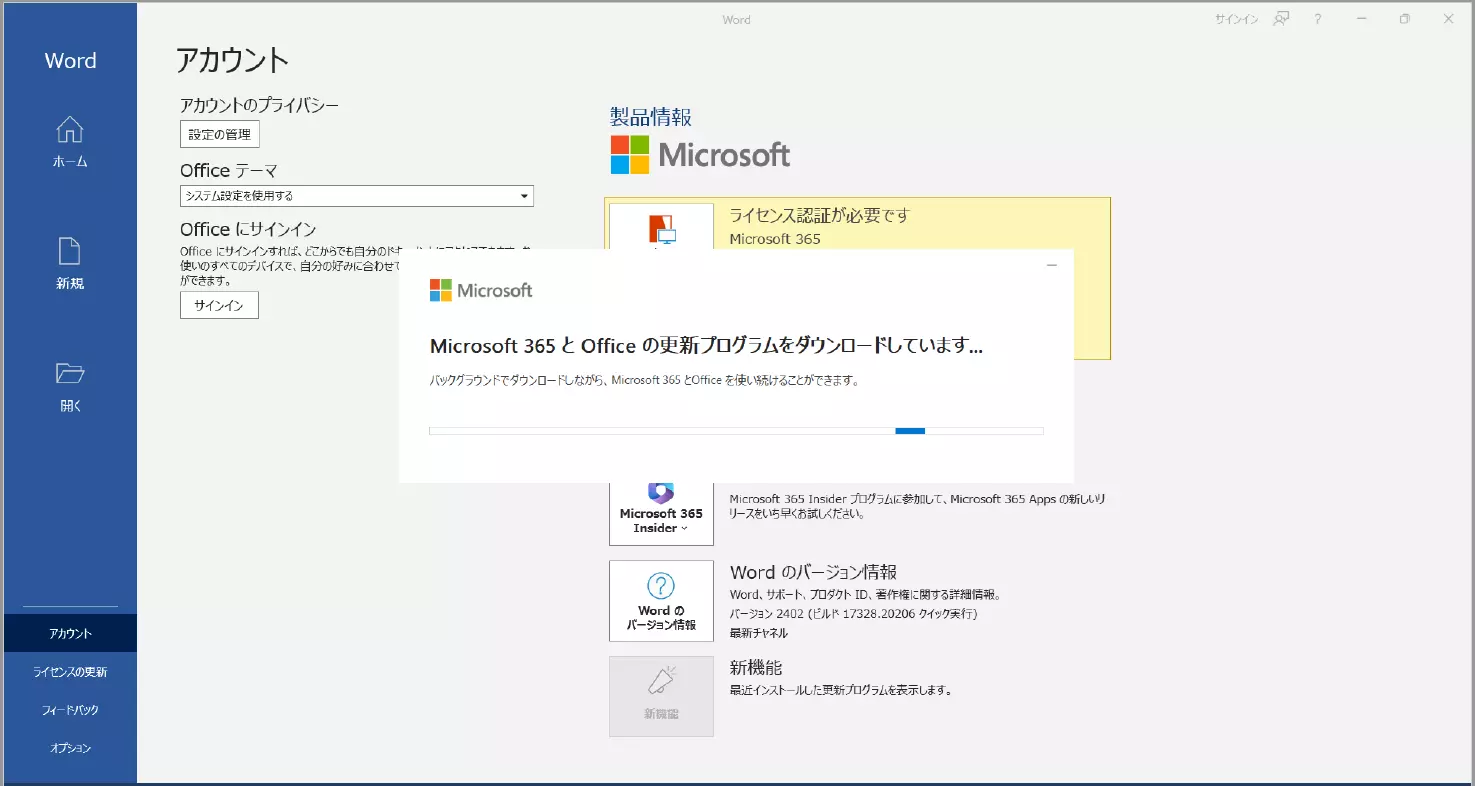Viewport: 1475px width, 786px height.
Task: Click the Home icon in sidebar
Action: [69, 131]
